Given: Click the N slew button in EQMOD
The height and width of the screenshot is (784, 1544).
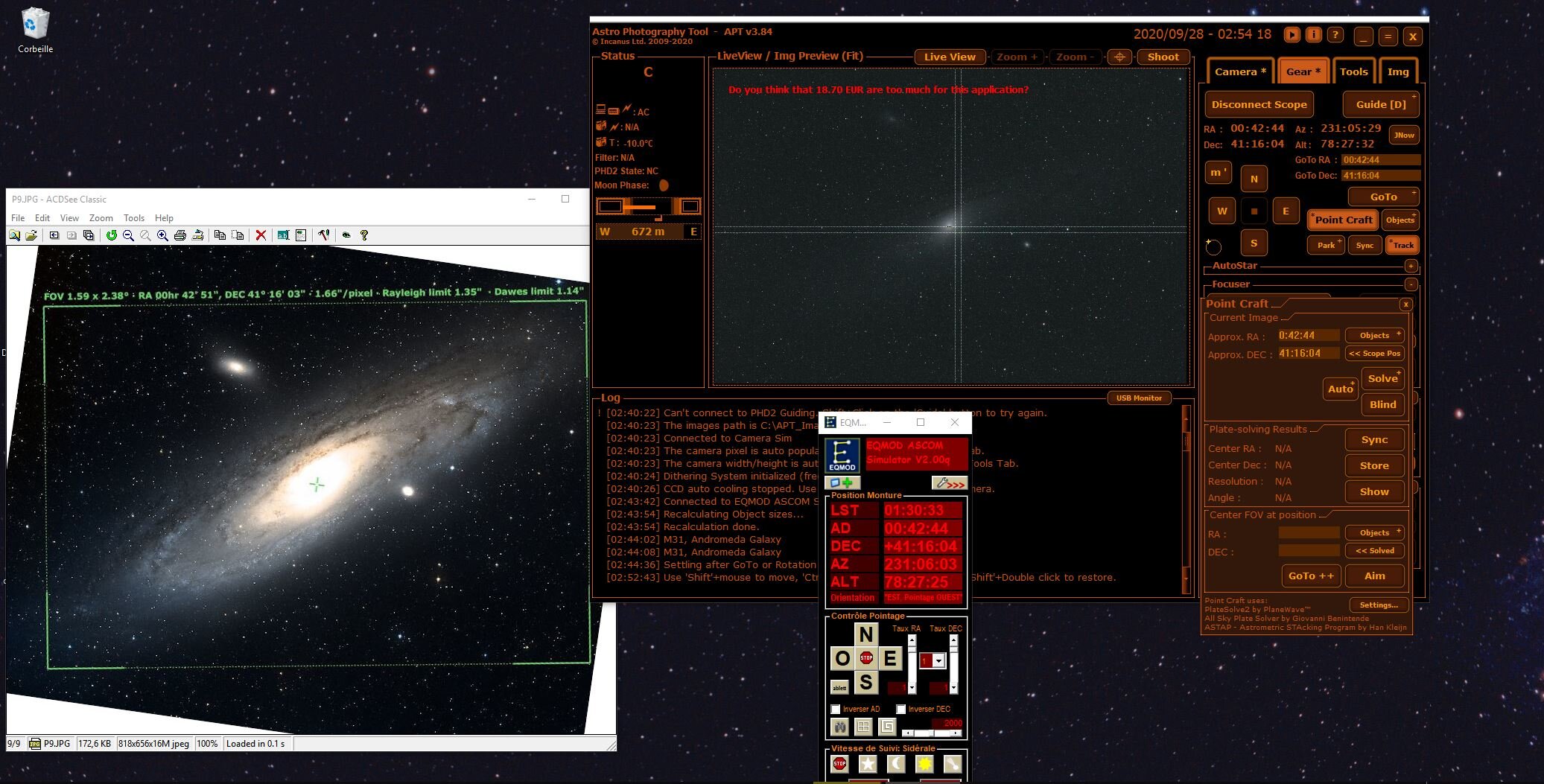Looking at the screenshot, I should pyautogui.click(x=865, y=634).
